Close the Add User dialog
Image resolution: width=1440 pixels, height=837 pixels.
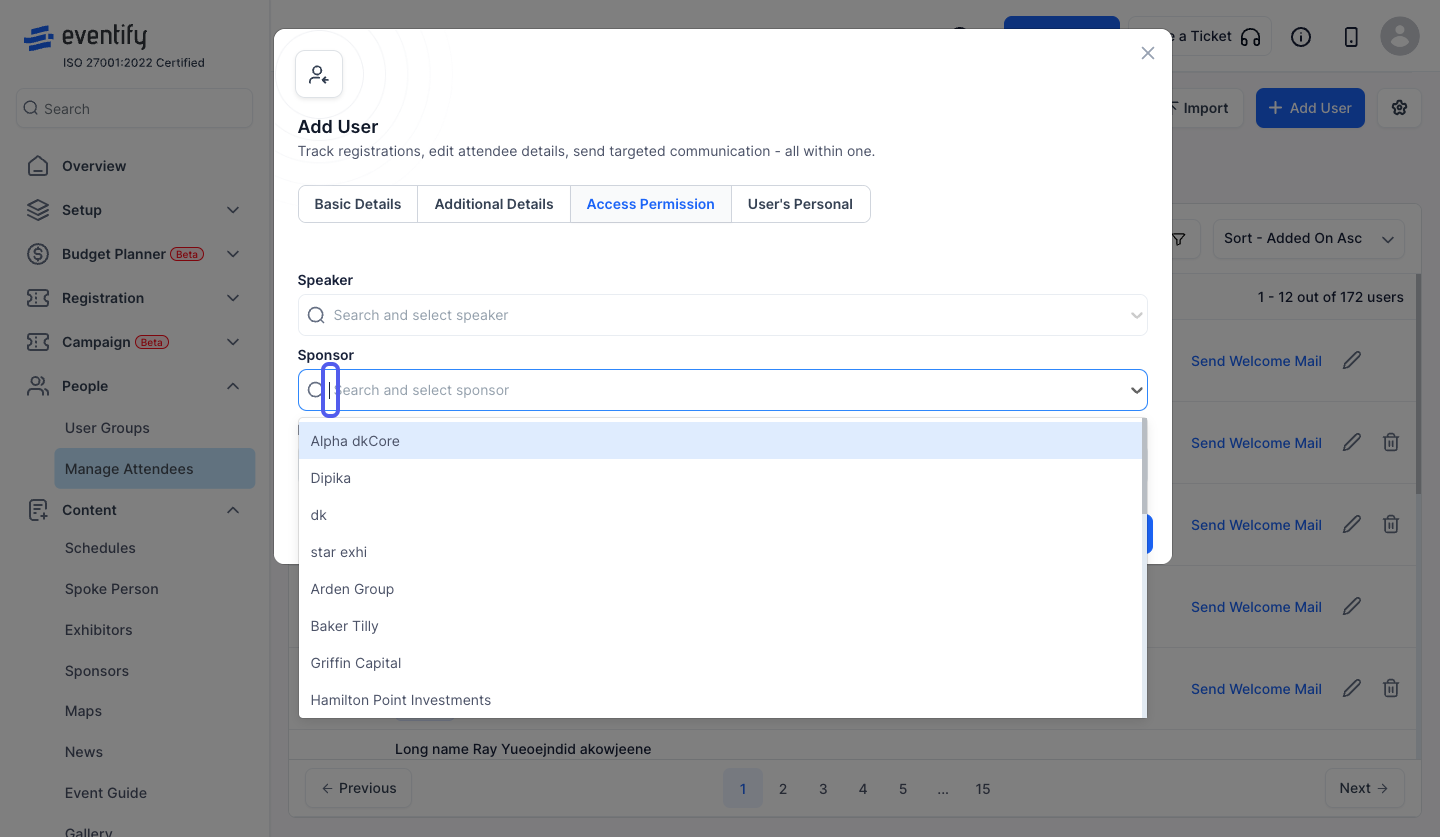tap(1148, 53)
